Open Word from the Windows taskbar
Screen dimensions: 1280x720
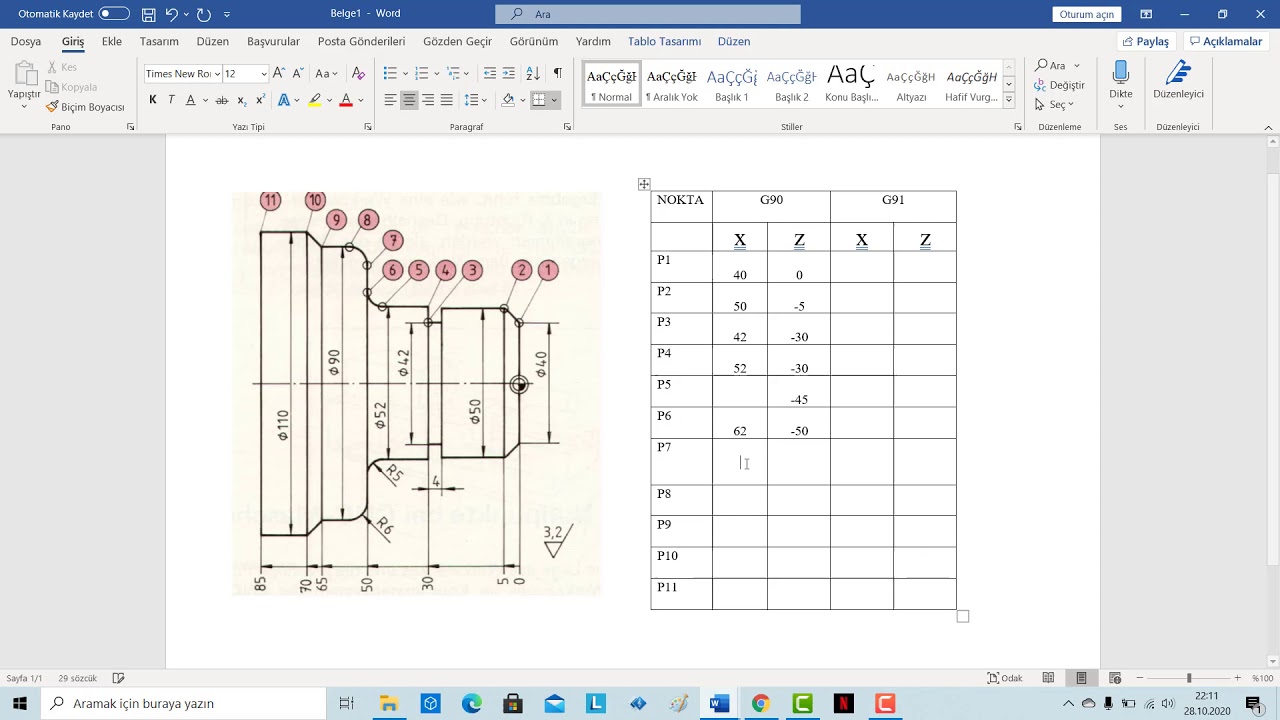[x=718, y=703]
